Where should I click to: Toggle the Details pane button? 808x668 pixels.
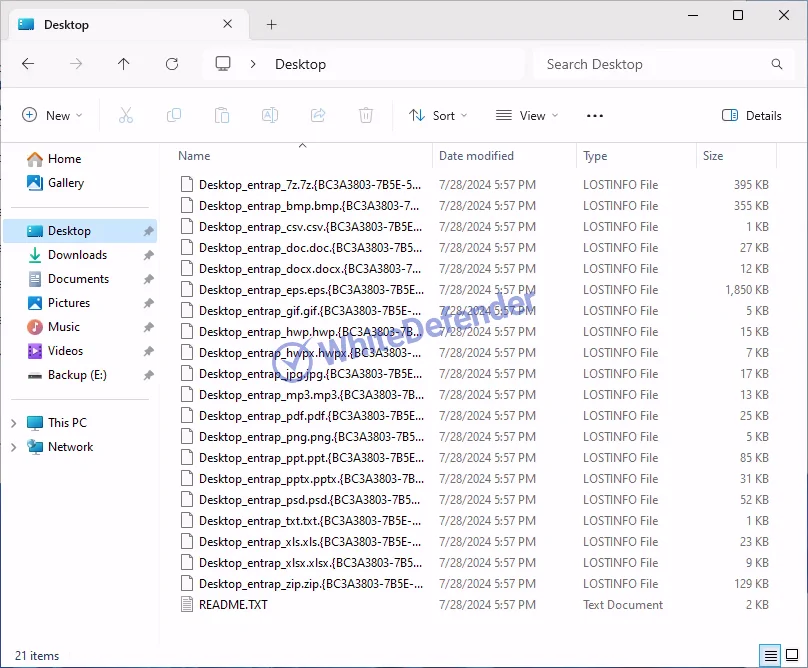pyautogui.click(x=752, y=116)
